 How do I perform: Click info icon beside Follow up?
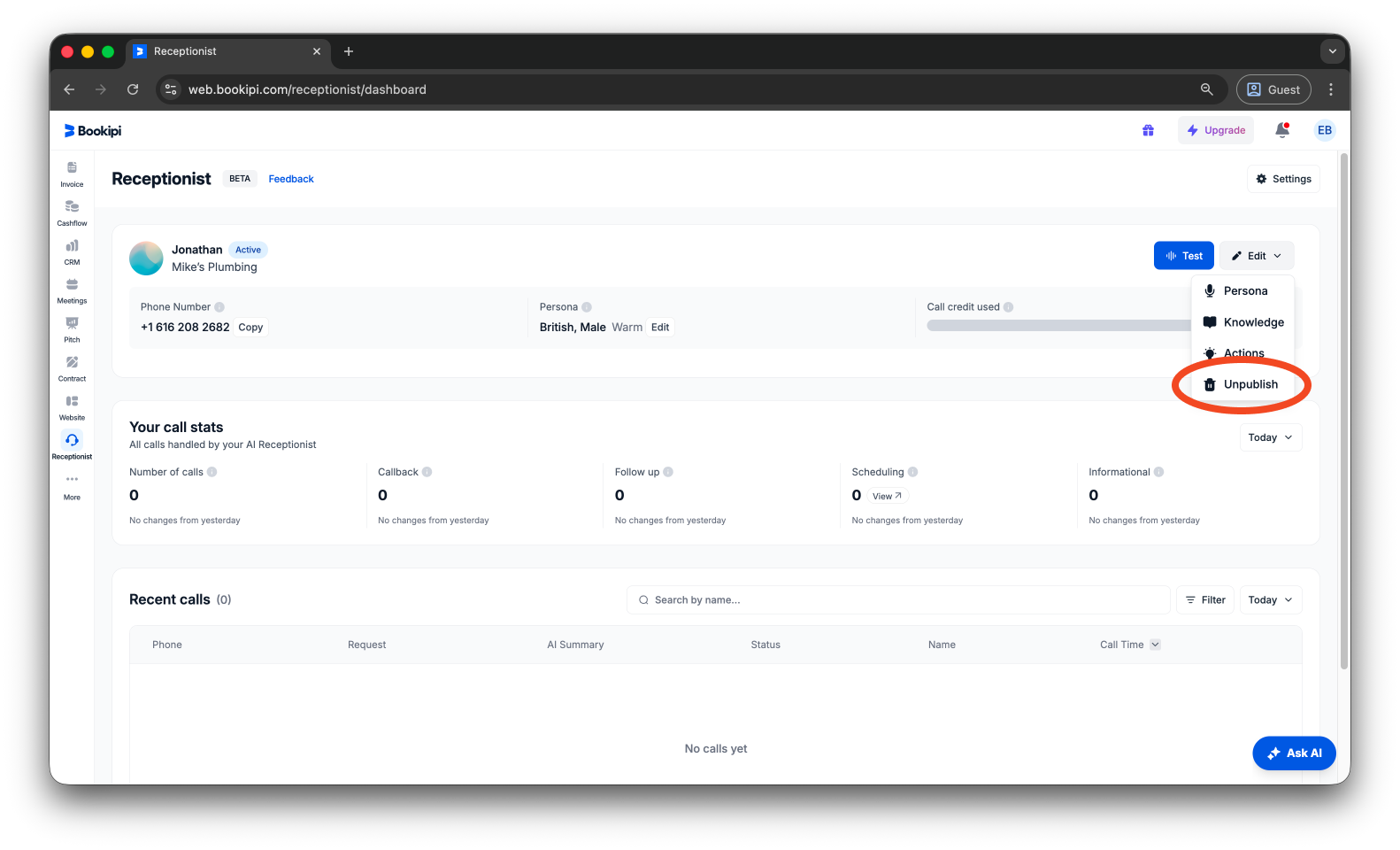[668, 472]
